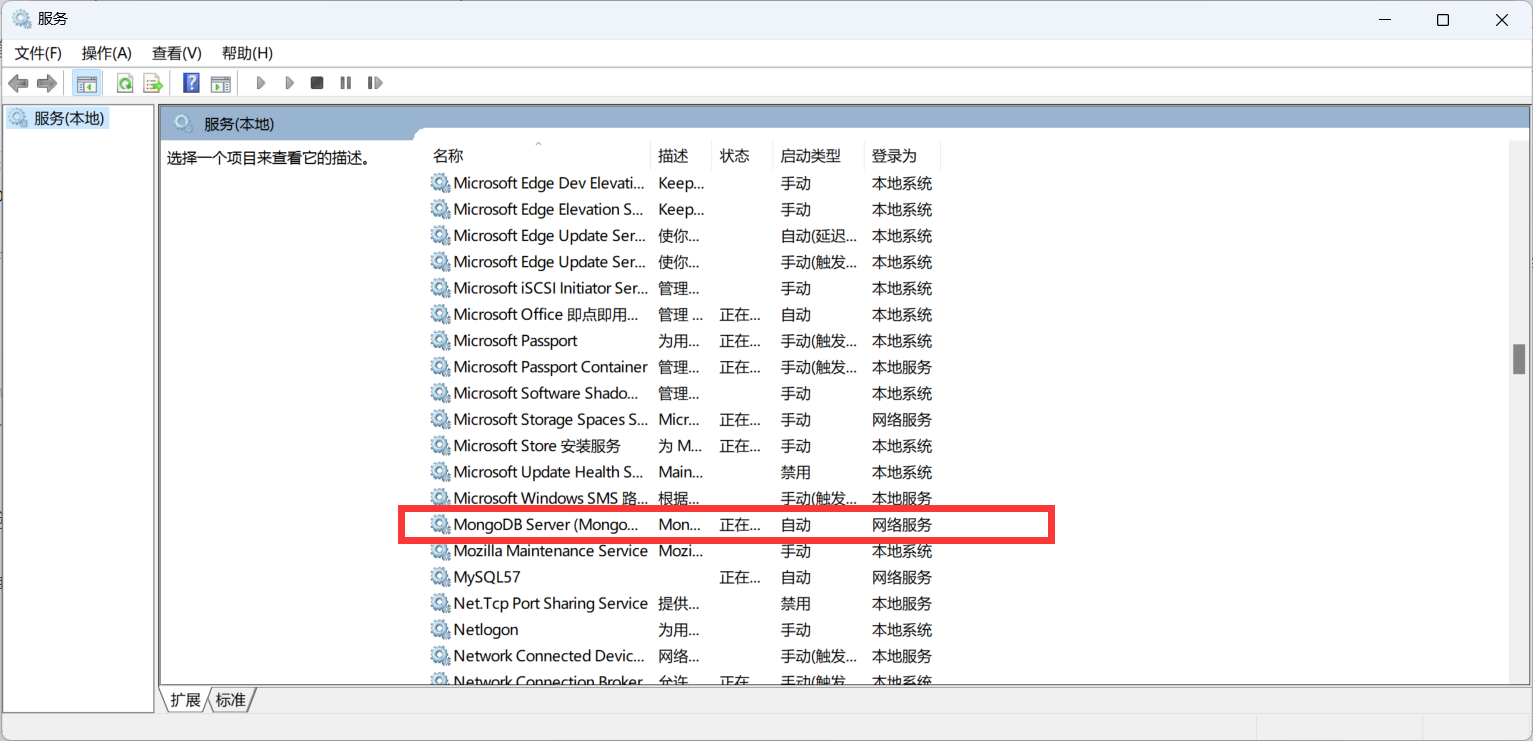Image resolution: width=1533 pixels, height=741 pixels.
Task: Click the Export List toolbar icon
Action: (x=153, y=83)
